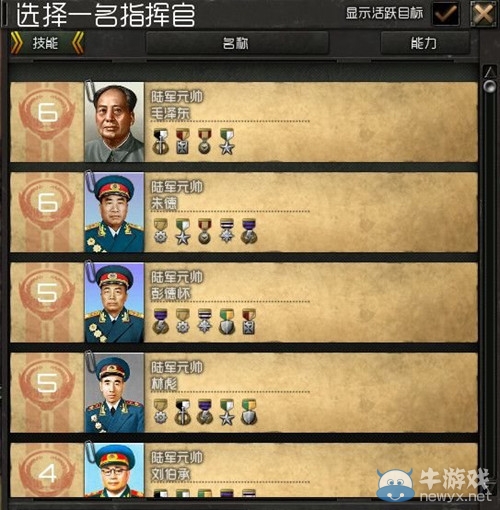Sort list by 能力 header
Viewport: 500px width, 510px height.
pyautogui.click(x=425, y=43)
